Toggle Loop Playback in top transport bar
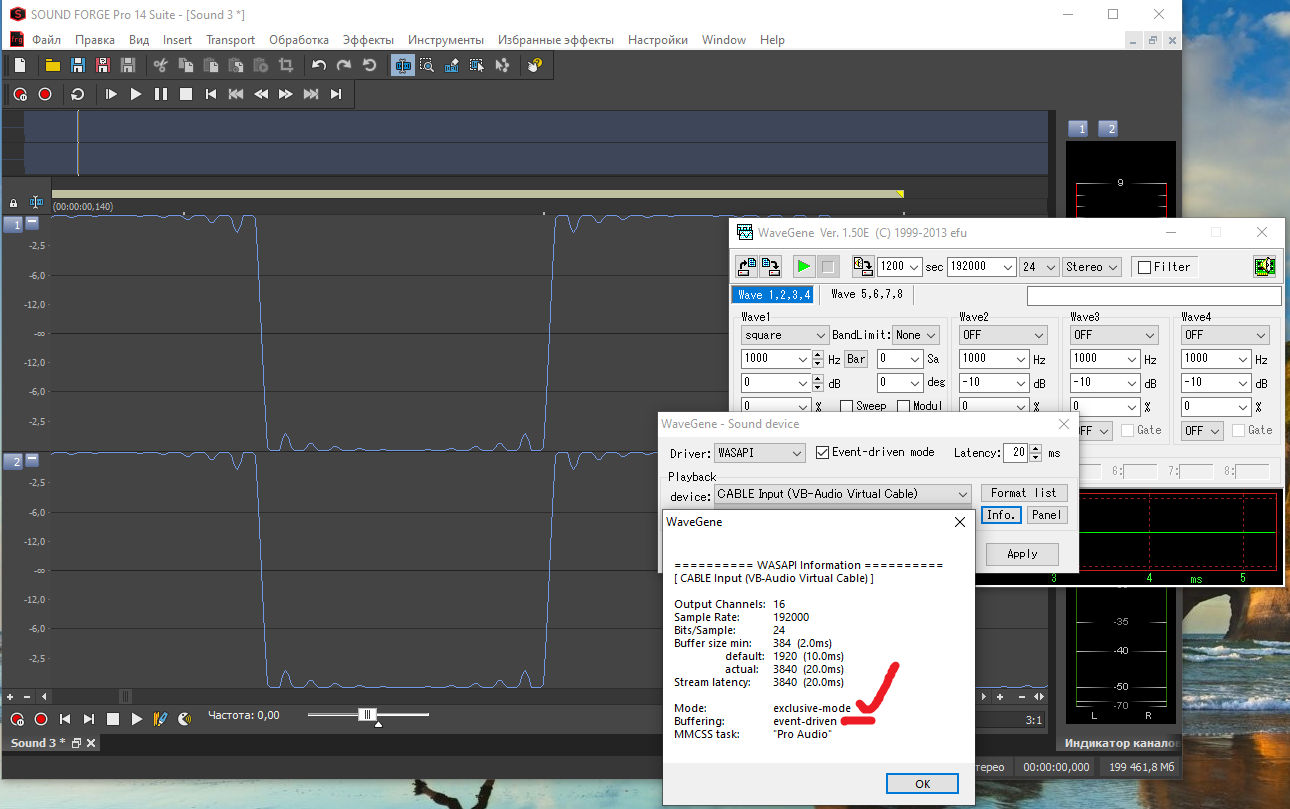The height and width of the screenshot is (809, 1290). (x=78, y=94)
